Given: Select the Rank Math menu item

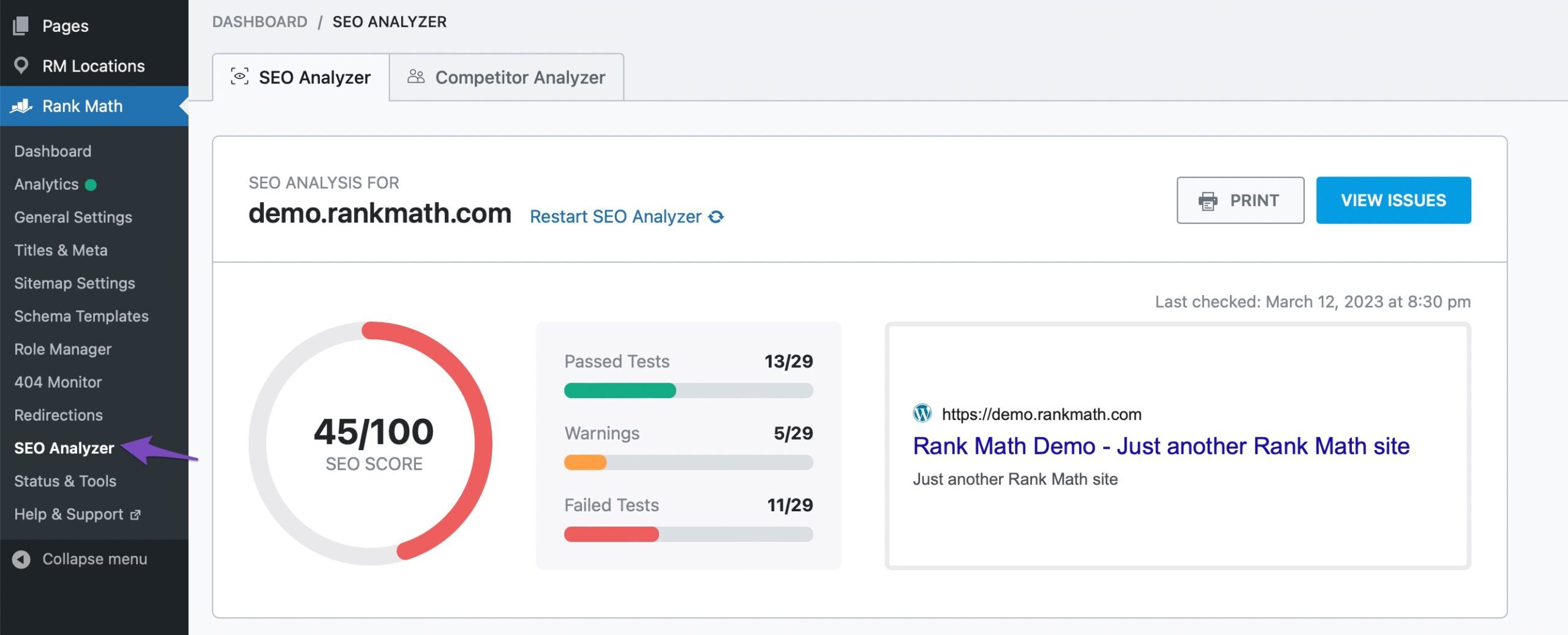Looking at the screenshot, I should 94,106.
